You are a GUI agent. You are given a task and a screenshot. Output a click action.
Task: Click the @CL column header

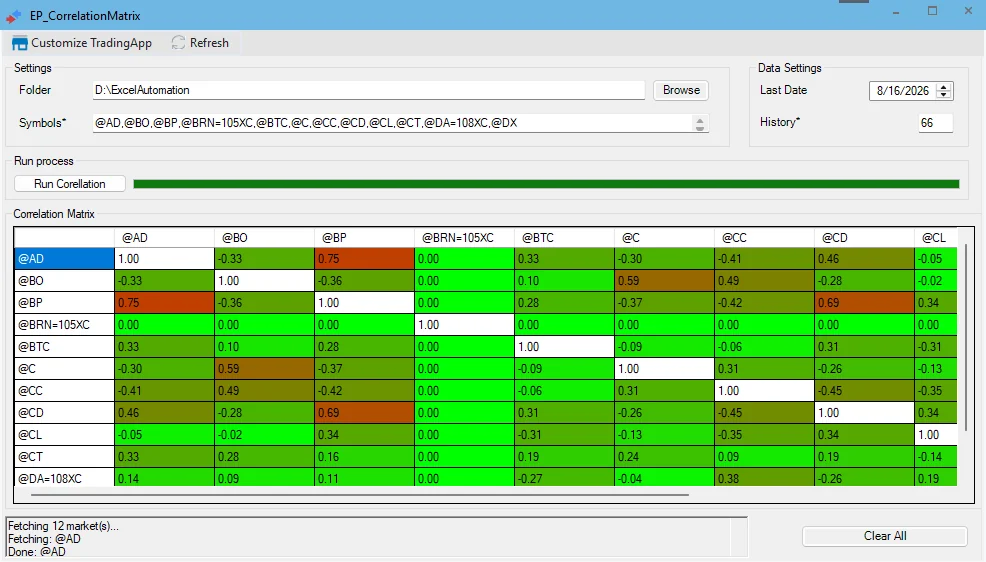coord(936,238)
